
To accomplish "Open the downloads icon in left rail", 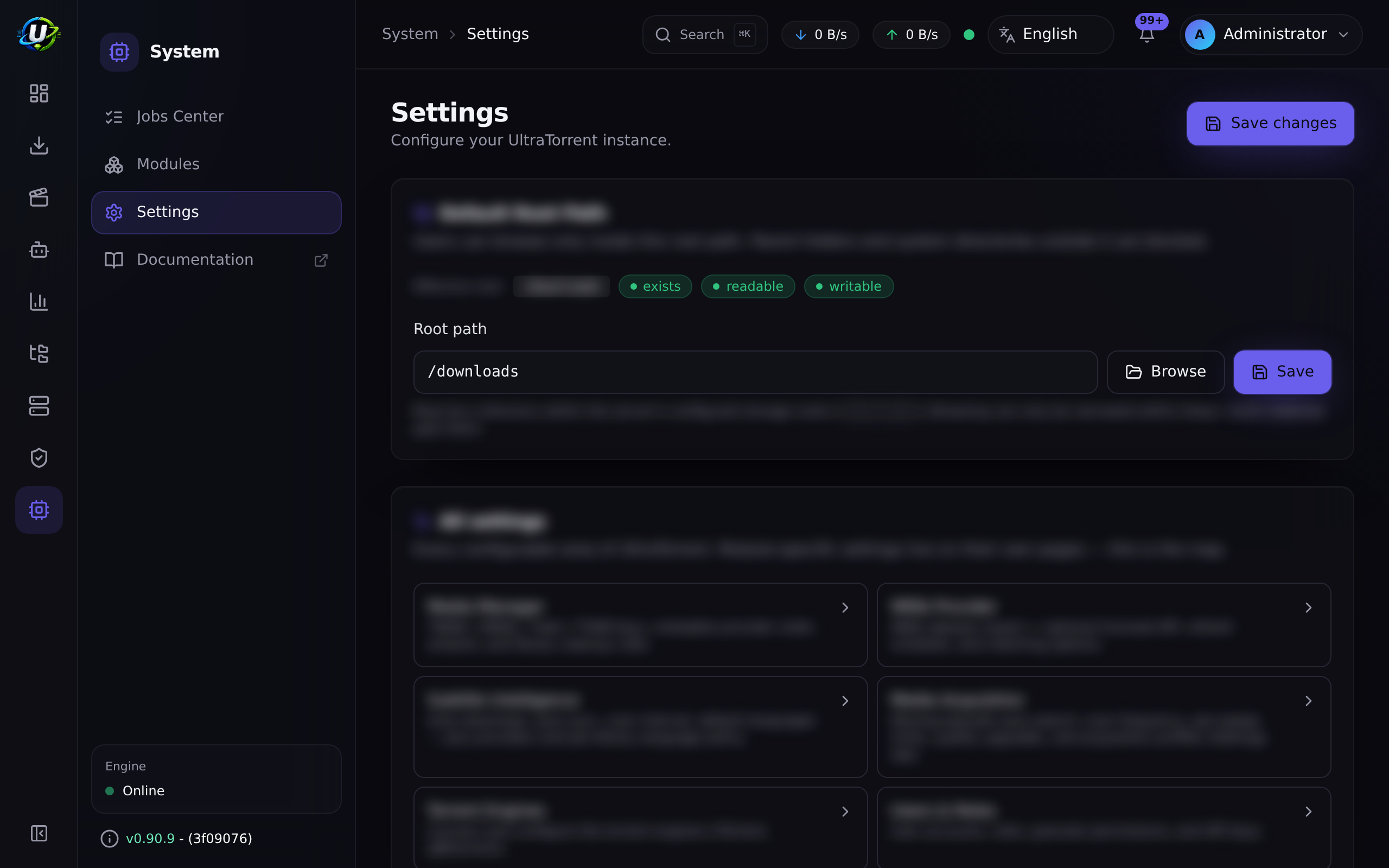I will 39,145.
